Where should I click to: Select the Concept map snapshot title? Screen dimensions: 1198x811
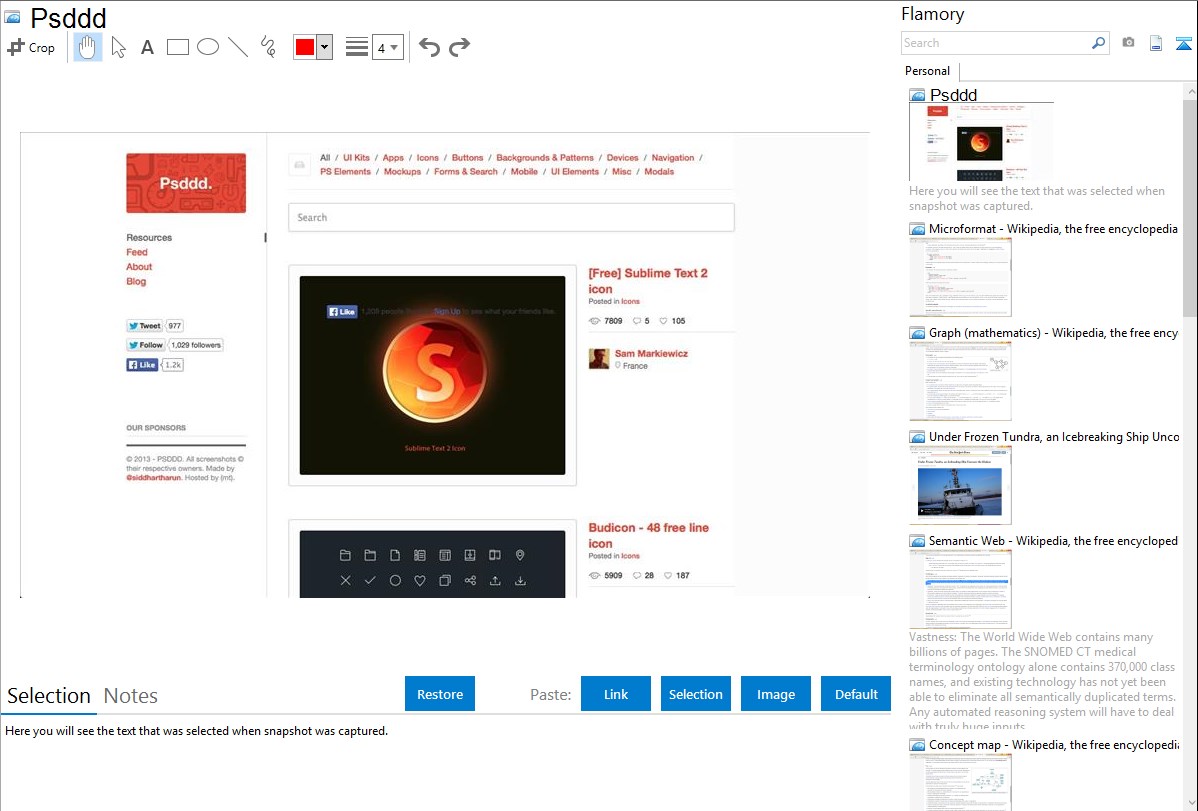click(x=1054, y=745)
